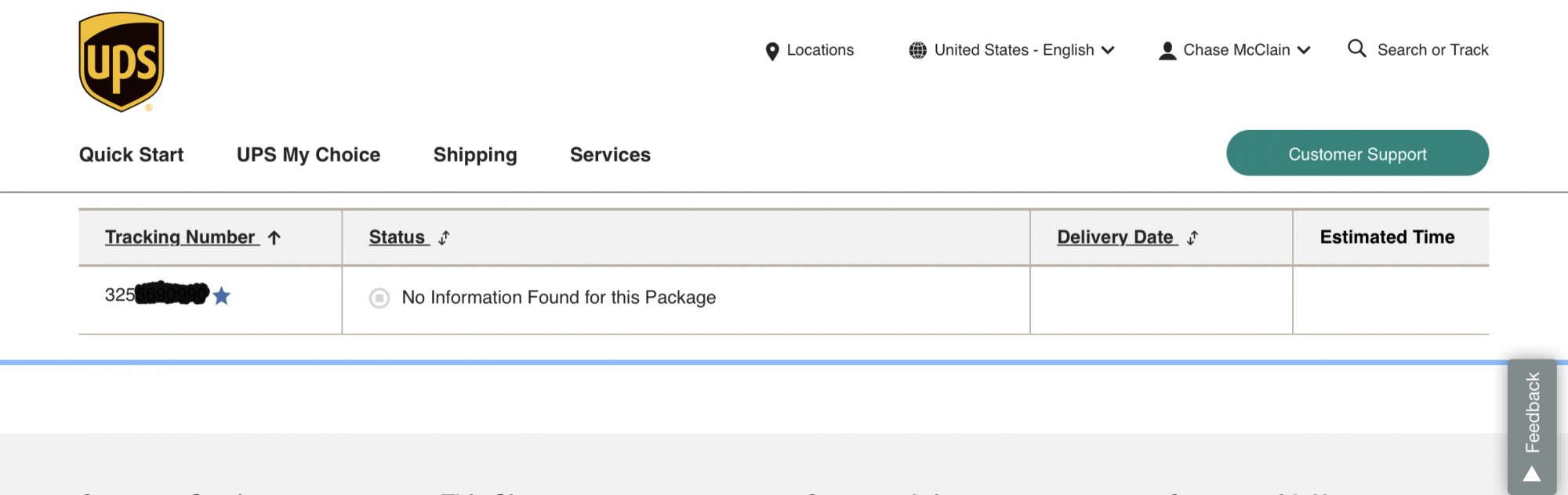Expand the United States - English dropdown
This screenshot has height=495, width=1568.
(1108, 50)
